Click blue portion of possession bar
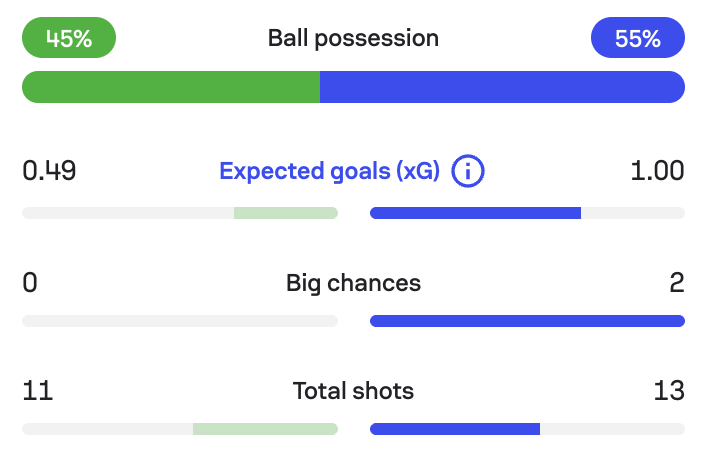 [x=502, y=87]
